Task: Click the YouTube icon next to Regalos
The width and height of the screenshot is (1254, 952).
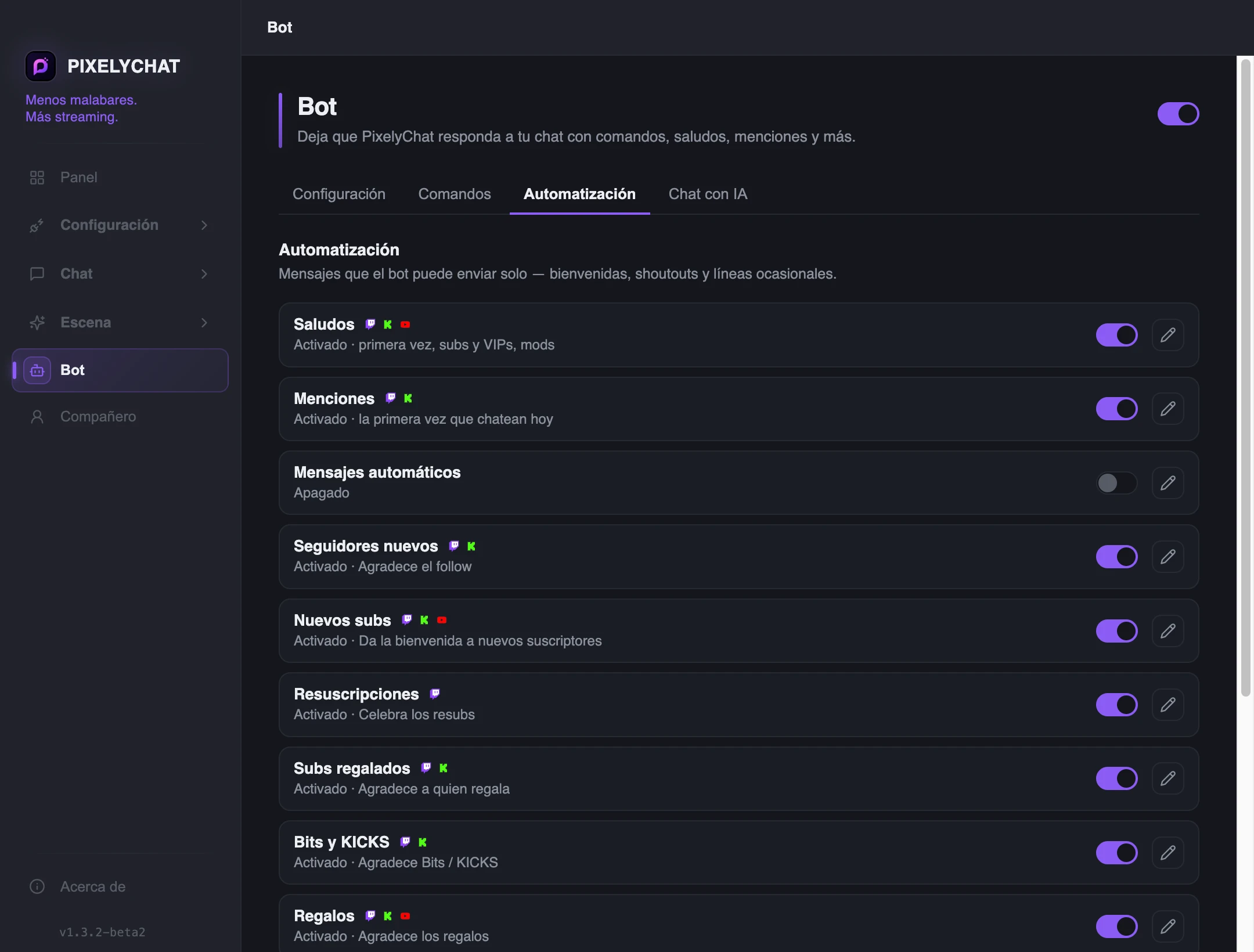Action: click(x=405, y=916)
